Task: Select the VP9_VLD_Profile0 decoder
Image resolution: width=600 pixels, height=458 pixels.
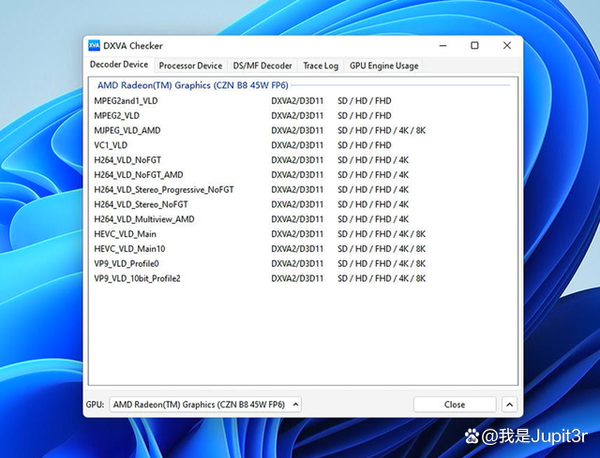Action: point(126,264)
